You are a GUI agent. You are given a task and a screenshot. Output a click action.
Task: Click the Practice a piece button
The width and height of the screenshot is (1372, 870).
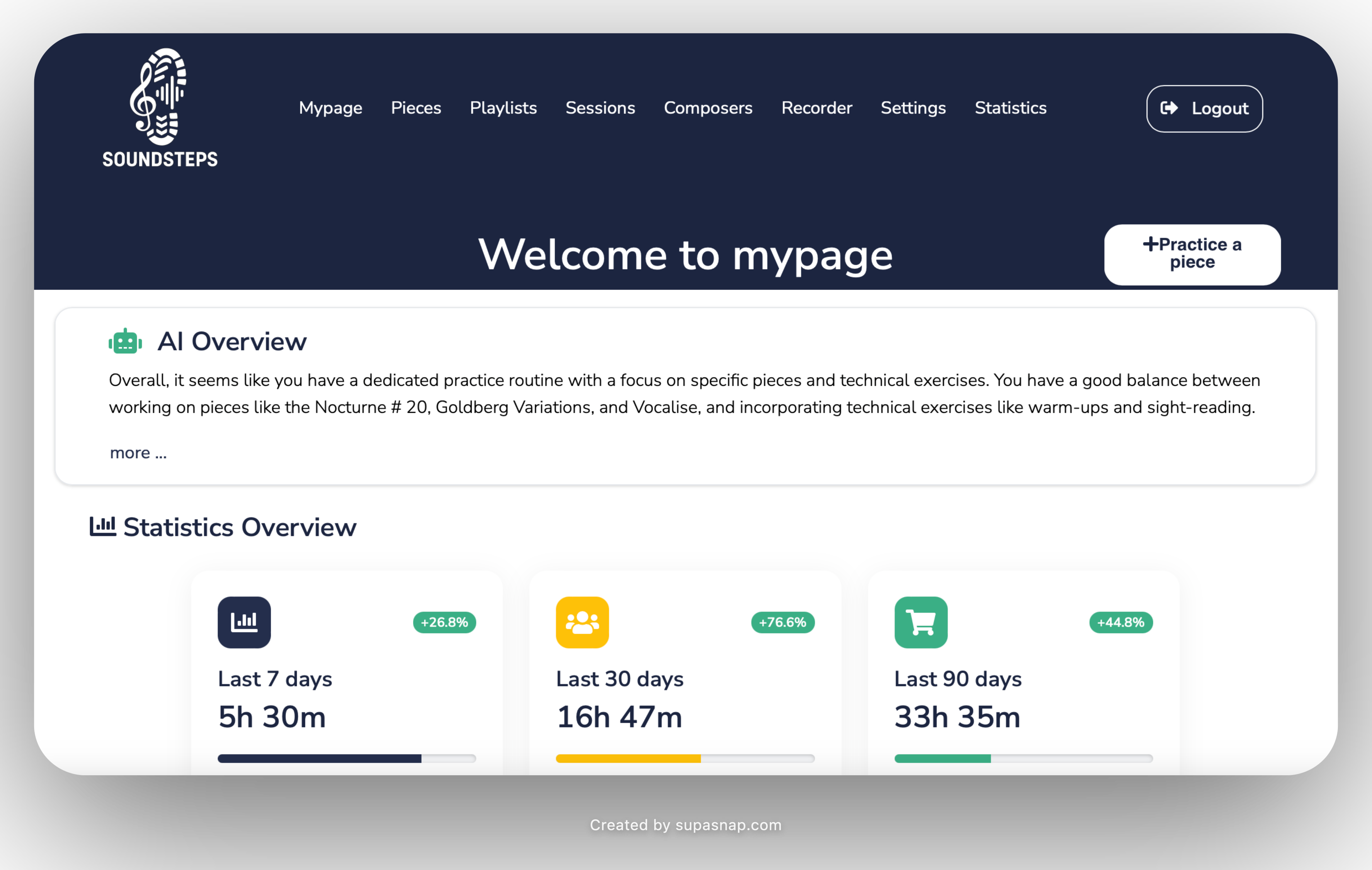[1192, 254]
